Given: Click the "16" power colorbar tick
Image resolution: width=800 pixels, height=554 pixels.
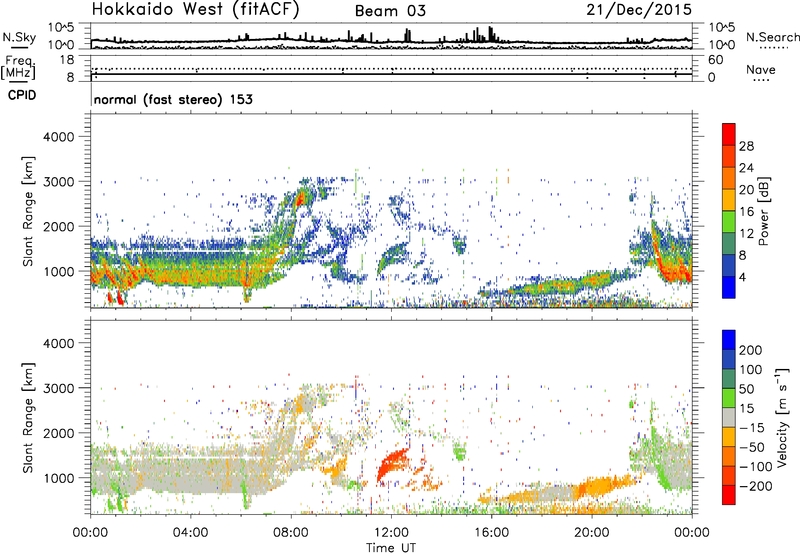Looking at the screenshot, I should pos(746,212).
